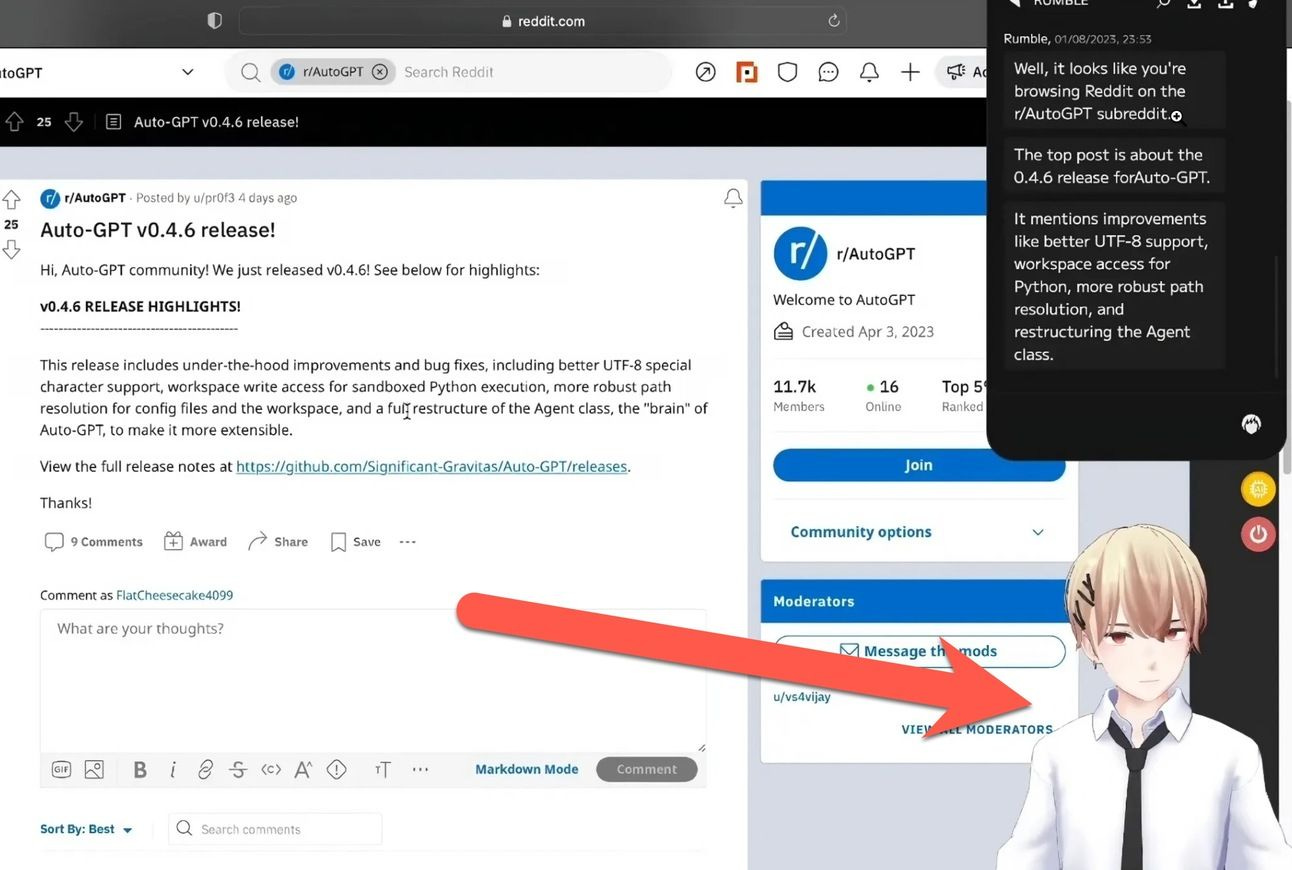Upvote the post in the black header bar
This screenshot has width=1292, height=870.
coord(14,122)
